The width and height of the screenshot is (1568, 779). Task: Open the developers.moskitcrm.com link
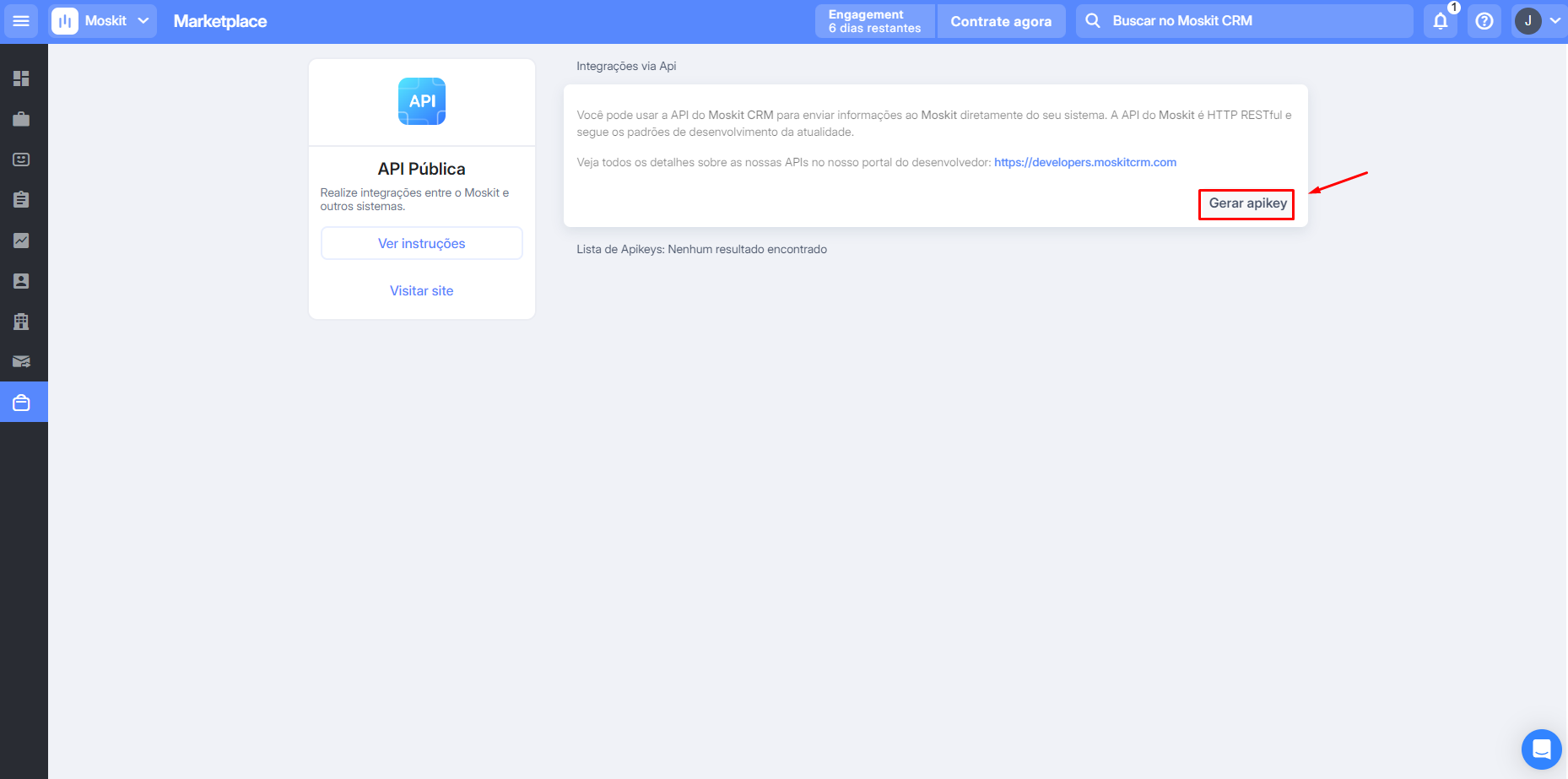(1085, 162)
